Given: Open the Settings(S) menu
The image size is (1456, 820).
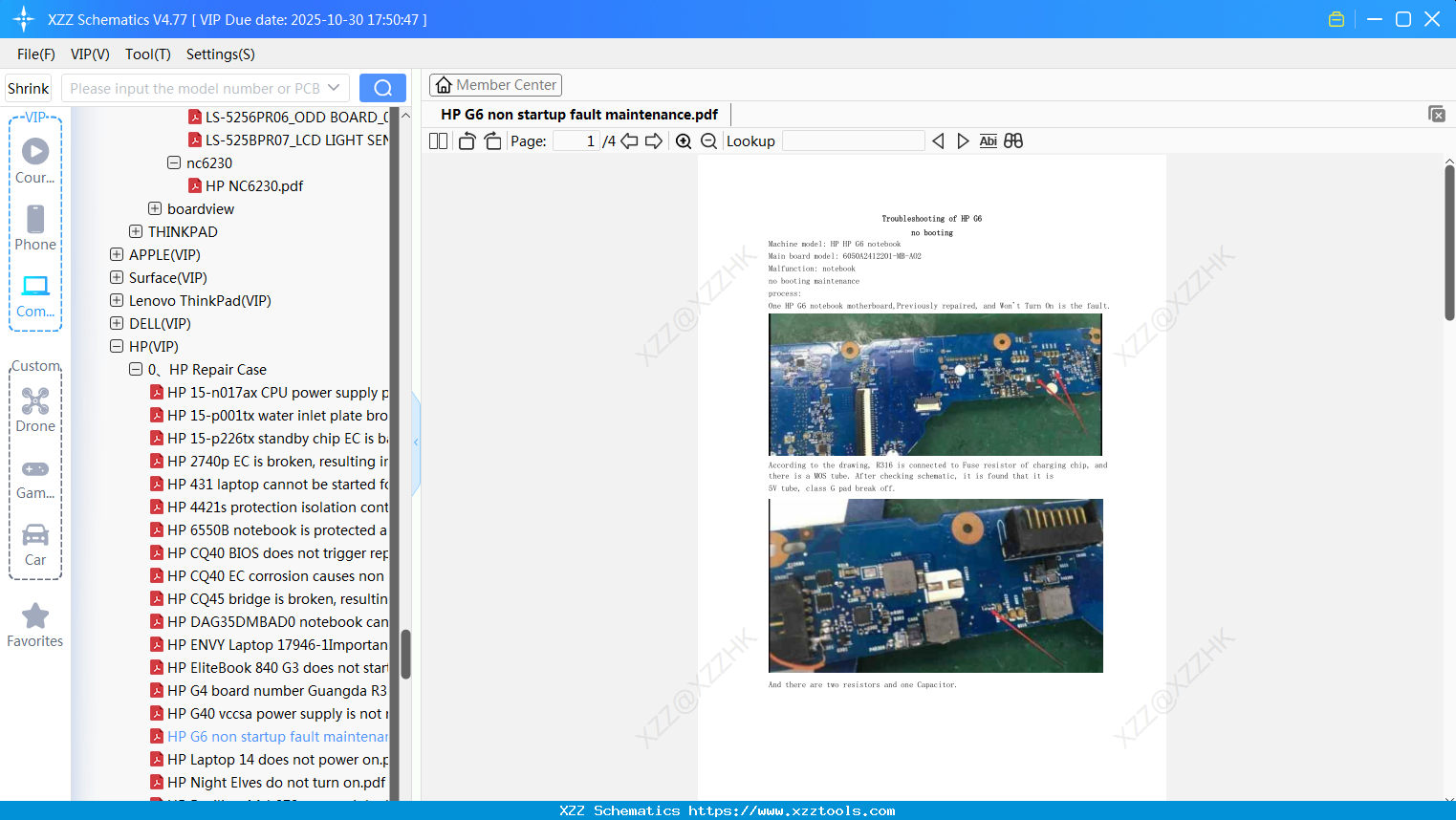Looking at the screenshot, I should click(x=221, y=54).
